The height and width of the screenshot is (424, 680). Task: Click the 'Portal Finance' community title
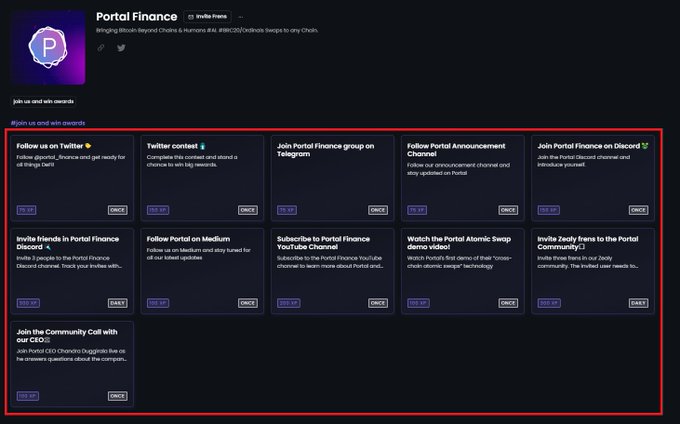coord(137,16)
